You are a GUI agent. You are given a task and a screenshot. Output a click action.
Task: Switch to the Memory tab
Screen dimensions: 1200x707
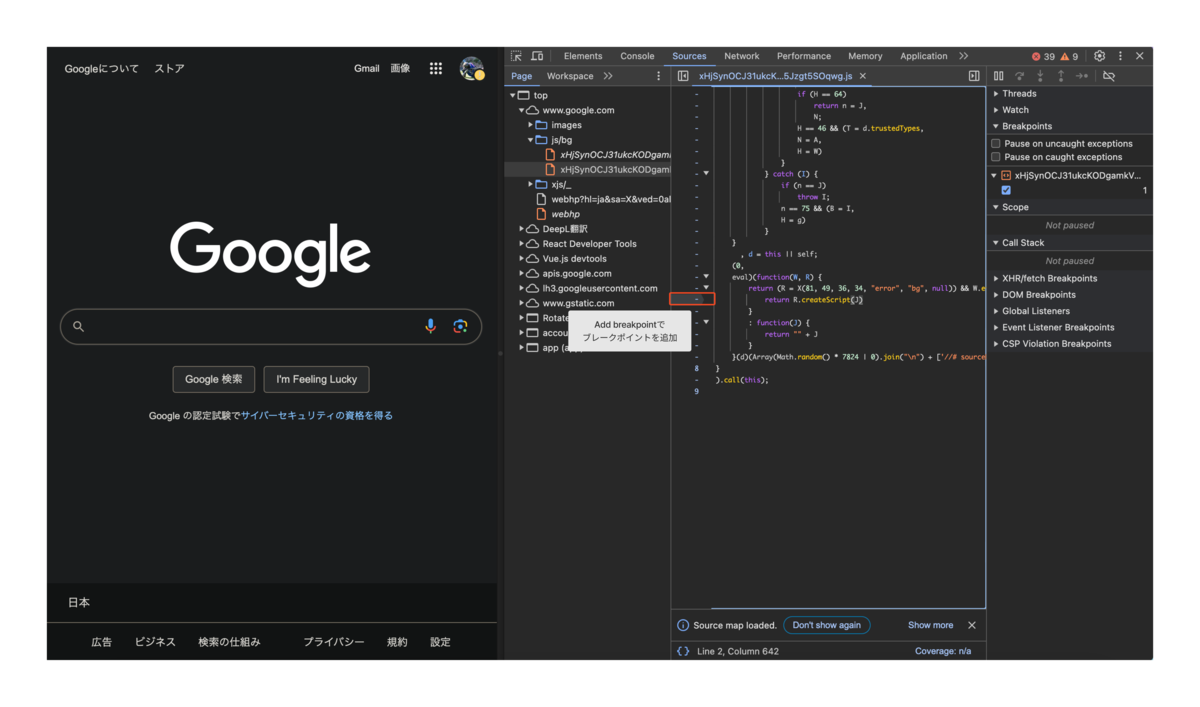[865, 56]
